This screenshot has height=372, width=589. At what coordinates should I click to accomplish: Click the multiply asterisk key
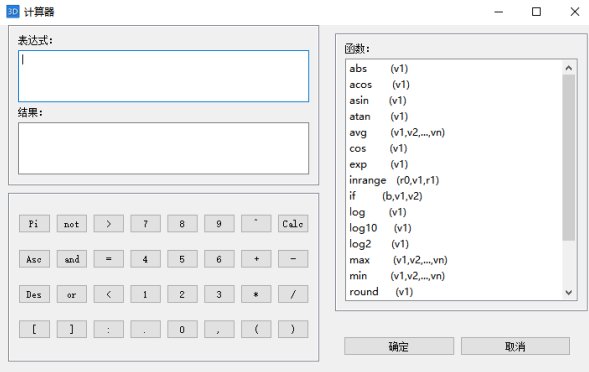(256, 295)
